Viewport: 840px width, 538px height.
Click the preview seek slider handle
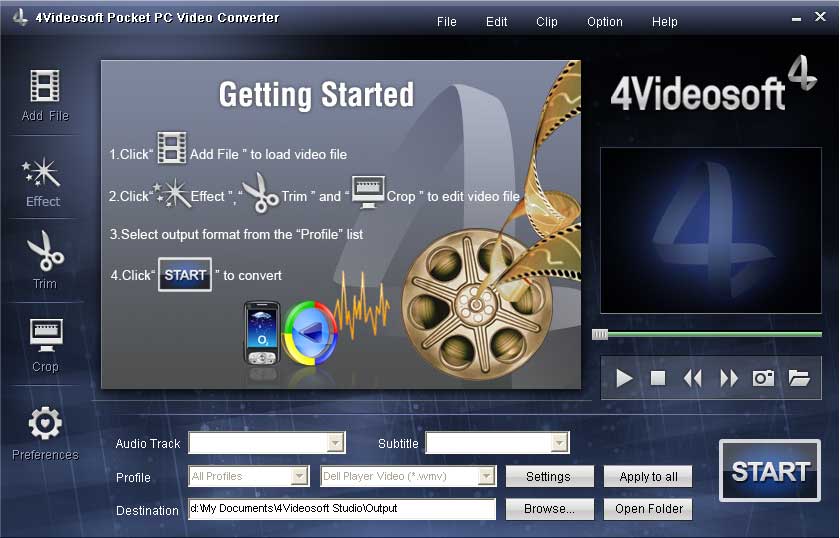[x=600, y=334]
